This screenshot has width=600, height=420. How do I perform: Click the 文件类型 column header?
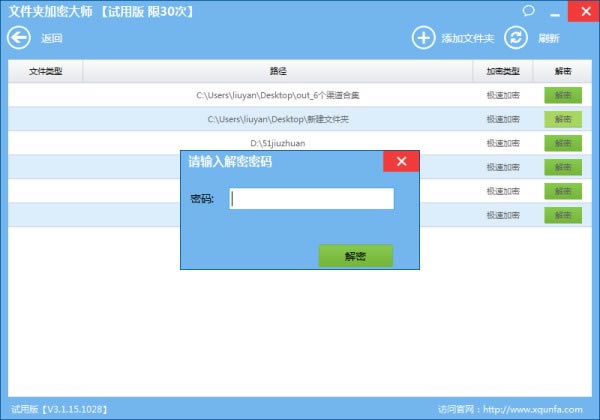45,71
